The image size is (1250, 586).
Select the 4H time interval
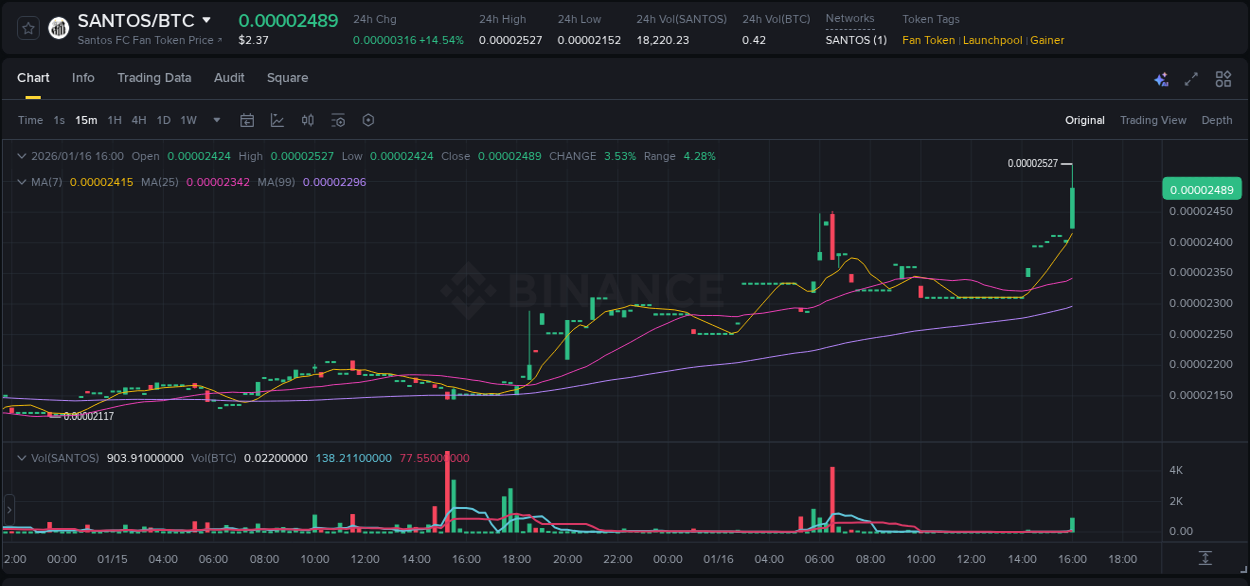point(139,120)
